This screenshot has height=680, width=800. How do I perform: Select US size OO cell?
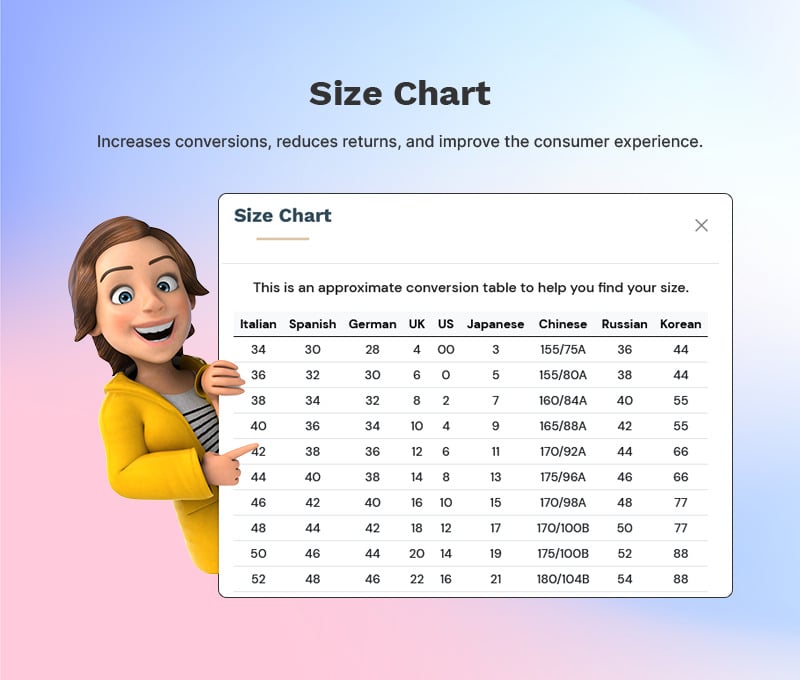(x=446, y=349)
